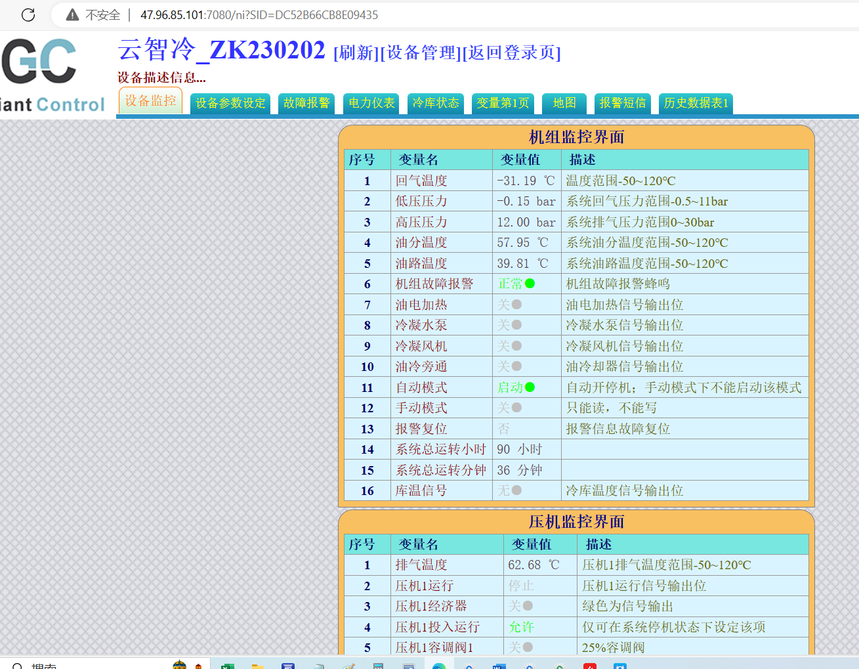859x669 pixels.
Task: Click the not-secure warning triangle icon
Action: click(x=72, y=15)
